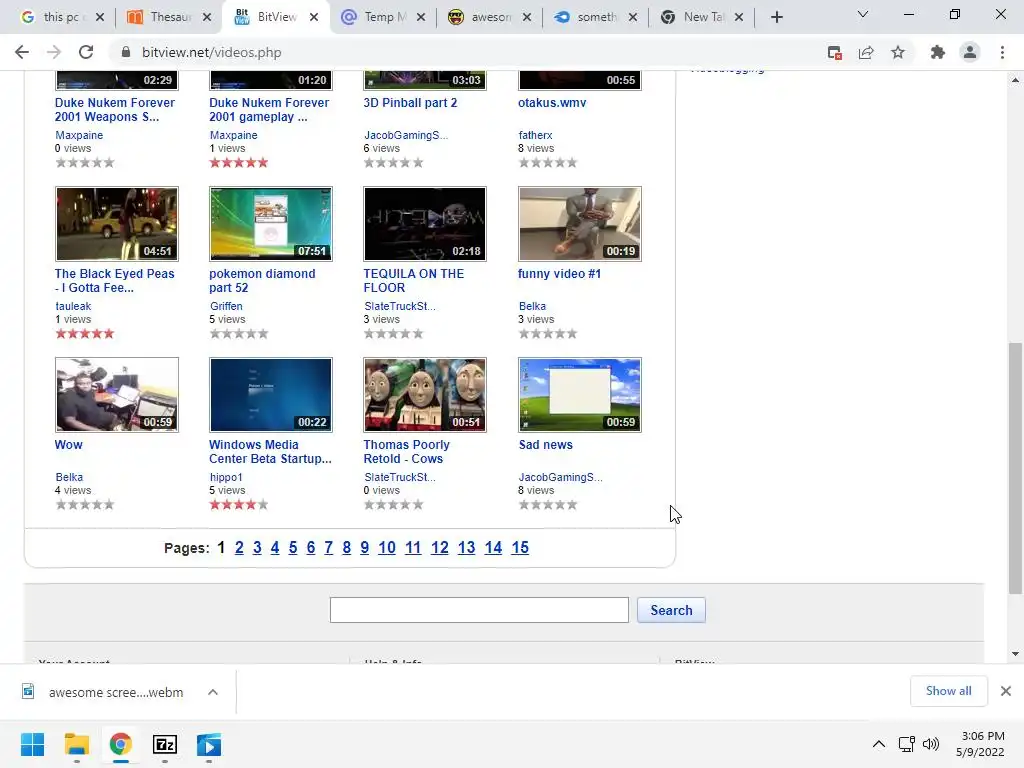Viewport: 1024px width, 768px height.
Task: Click the page vertical scrollbar thumb
Action: tap(1015, 468)
